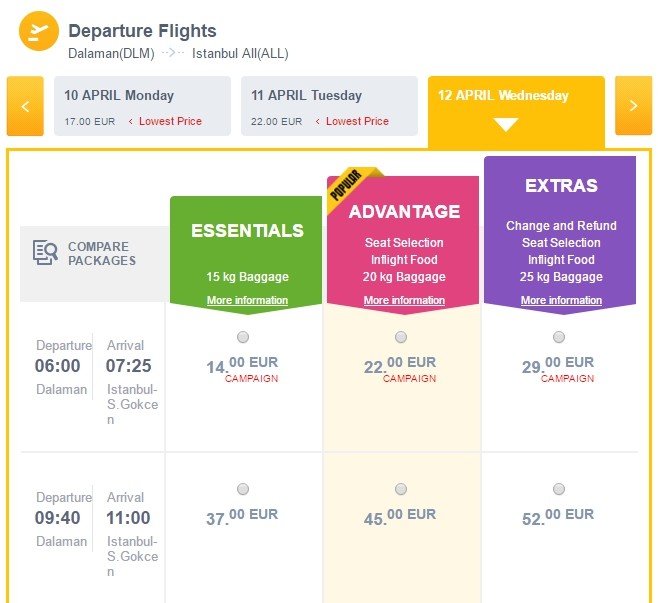The image size is (658, 603).
Task: Choose Advantage fare for the 09:40 flight
Action: click(401, 489)
